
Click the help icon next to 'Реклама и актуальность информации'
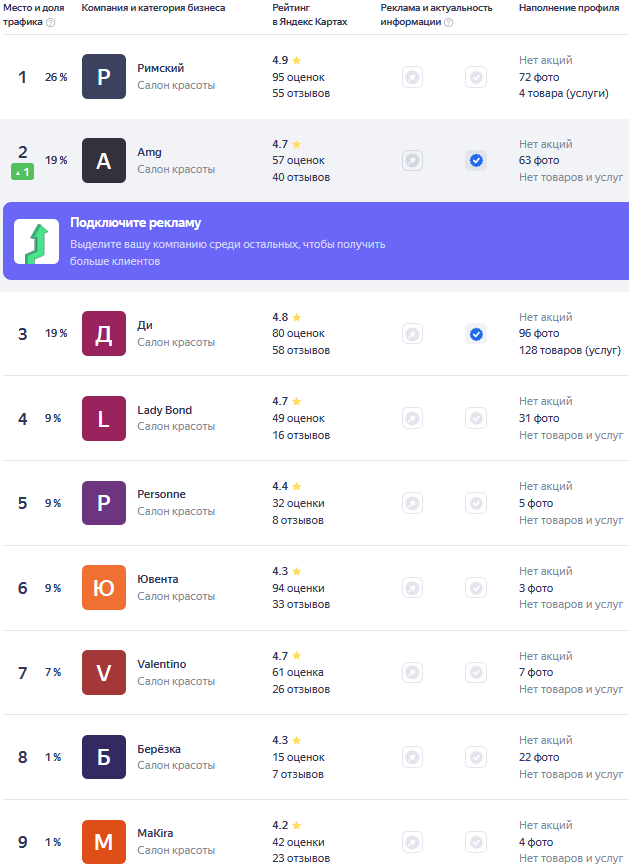point(448,23)
